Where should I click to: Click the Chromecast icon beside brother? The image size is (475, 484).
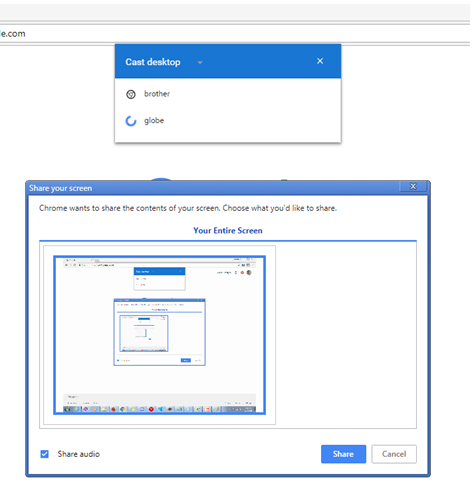click(x=131, y=94)
